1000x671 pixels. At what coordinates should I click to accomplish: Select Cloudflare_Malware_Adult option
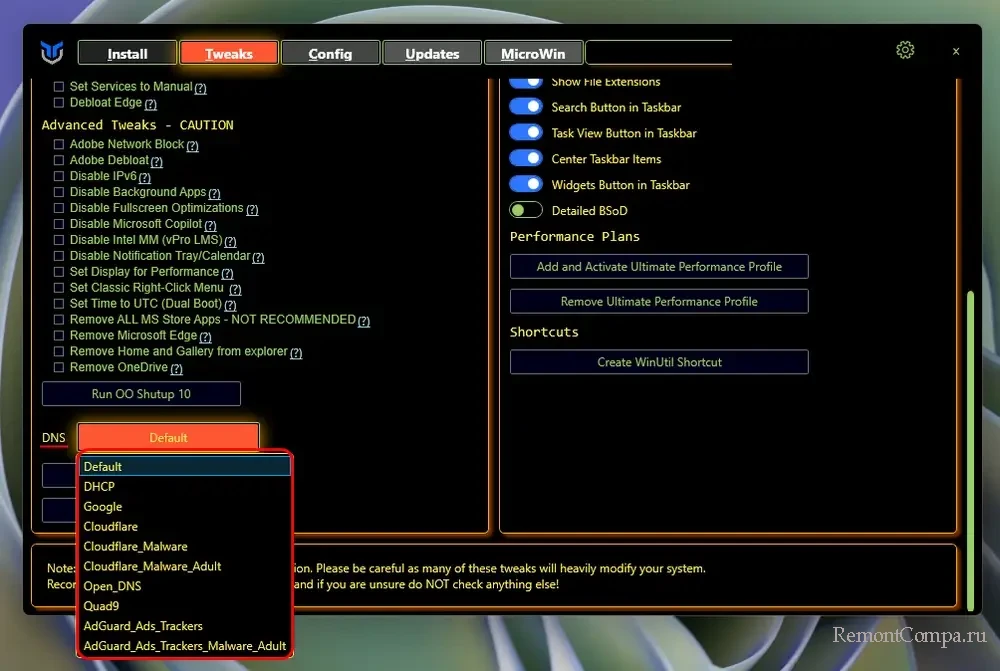pos(185,566)
